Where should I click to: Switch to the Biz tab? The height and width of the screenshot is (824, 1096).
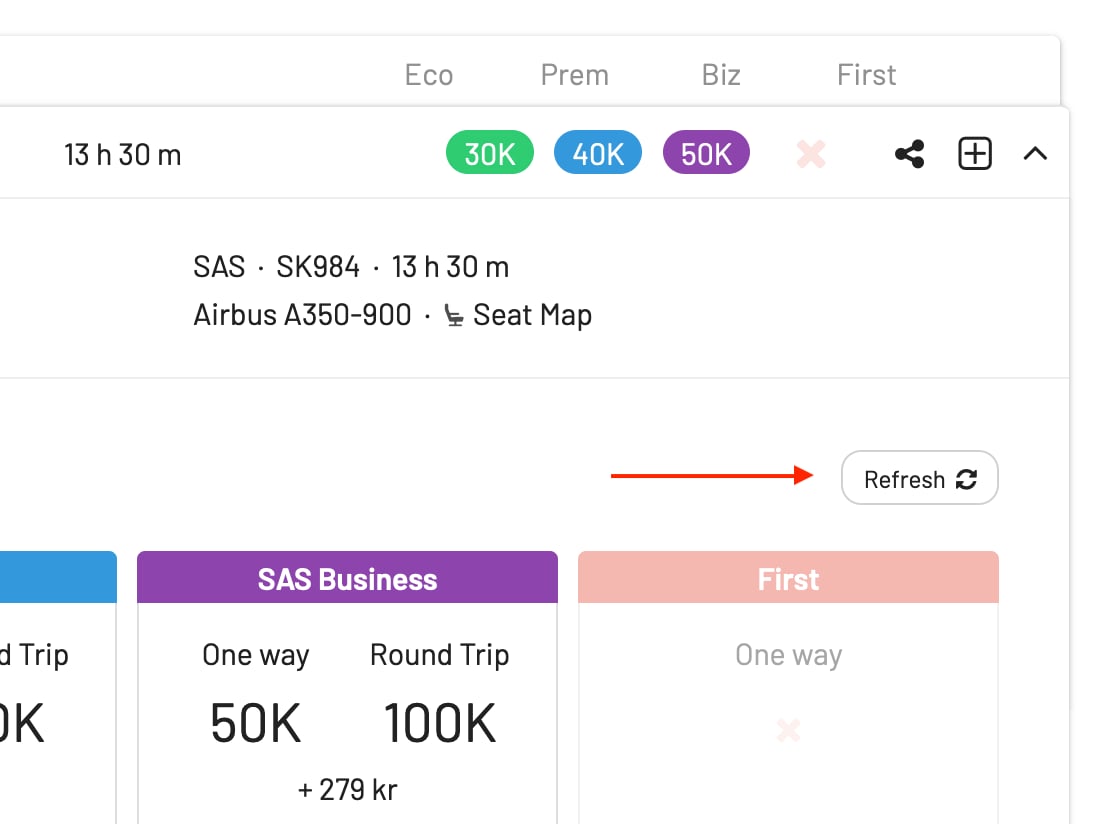[720, 74]
